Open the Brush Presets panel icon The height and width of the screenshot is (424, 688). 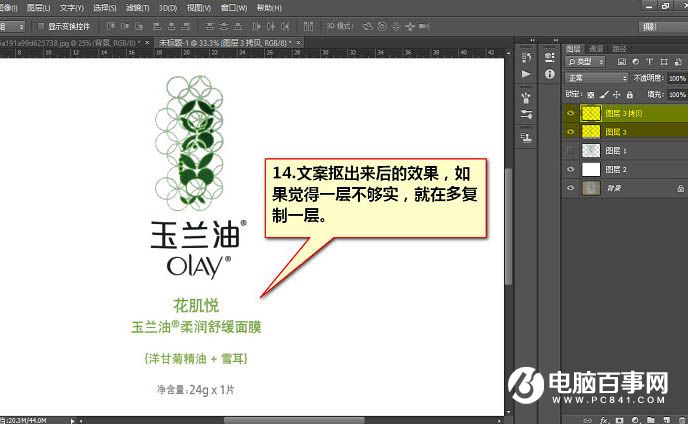coord(526,115)
